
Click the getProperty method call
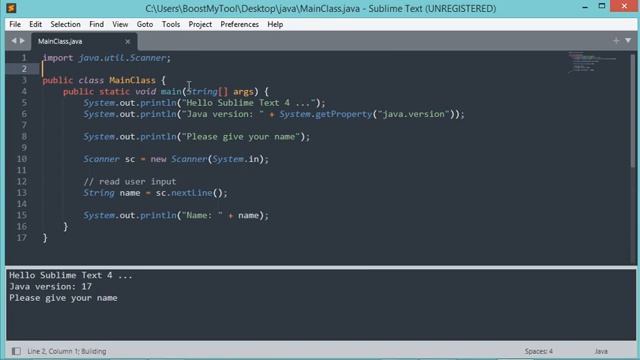[x=344, y=114]
